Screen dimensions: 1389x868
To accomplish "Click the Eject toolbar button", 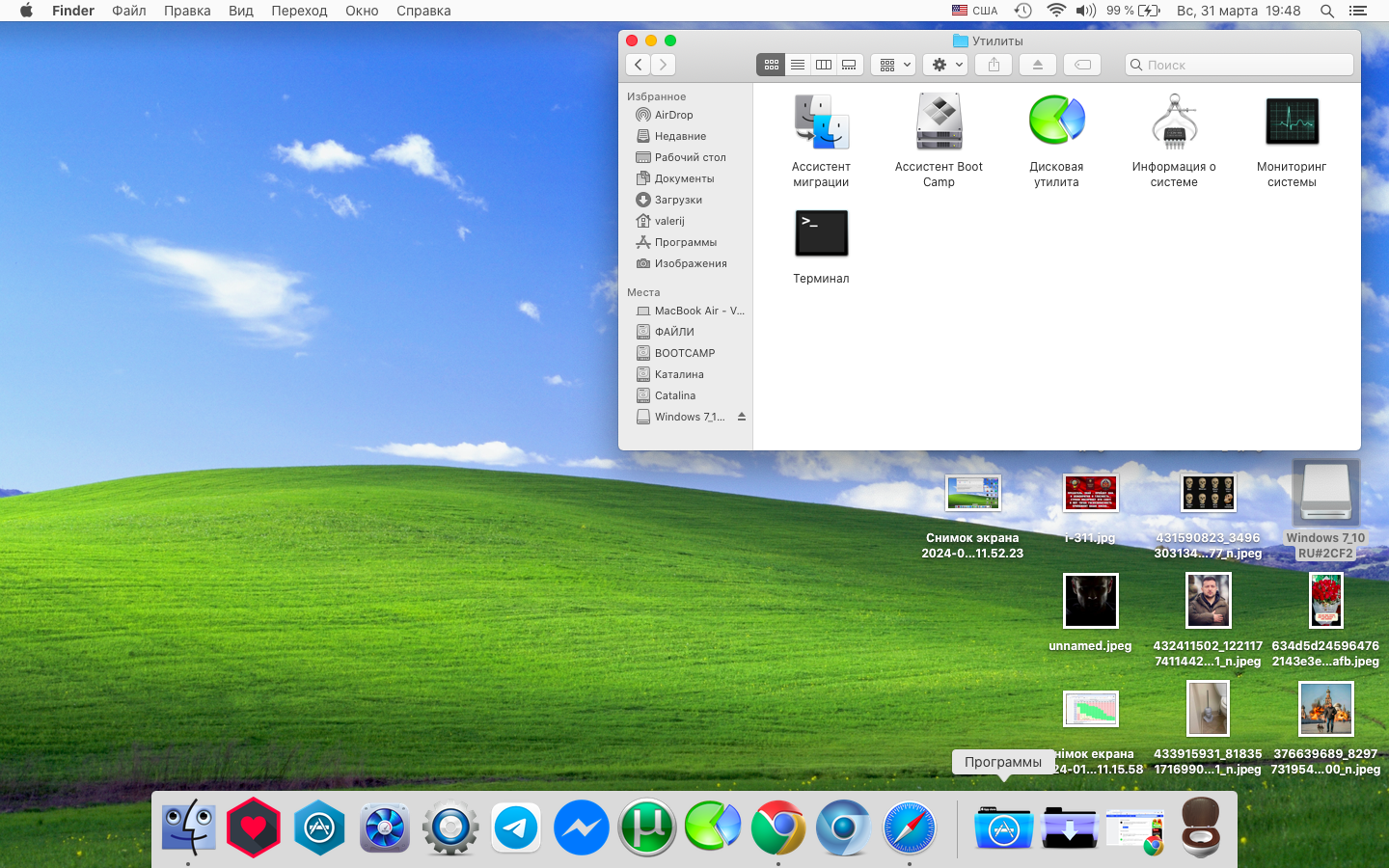I will click(x=1038, y=65).
